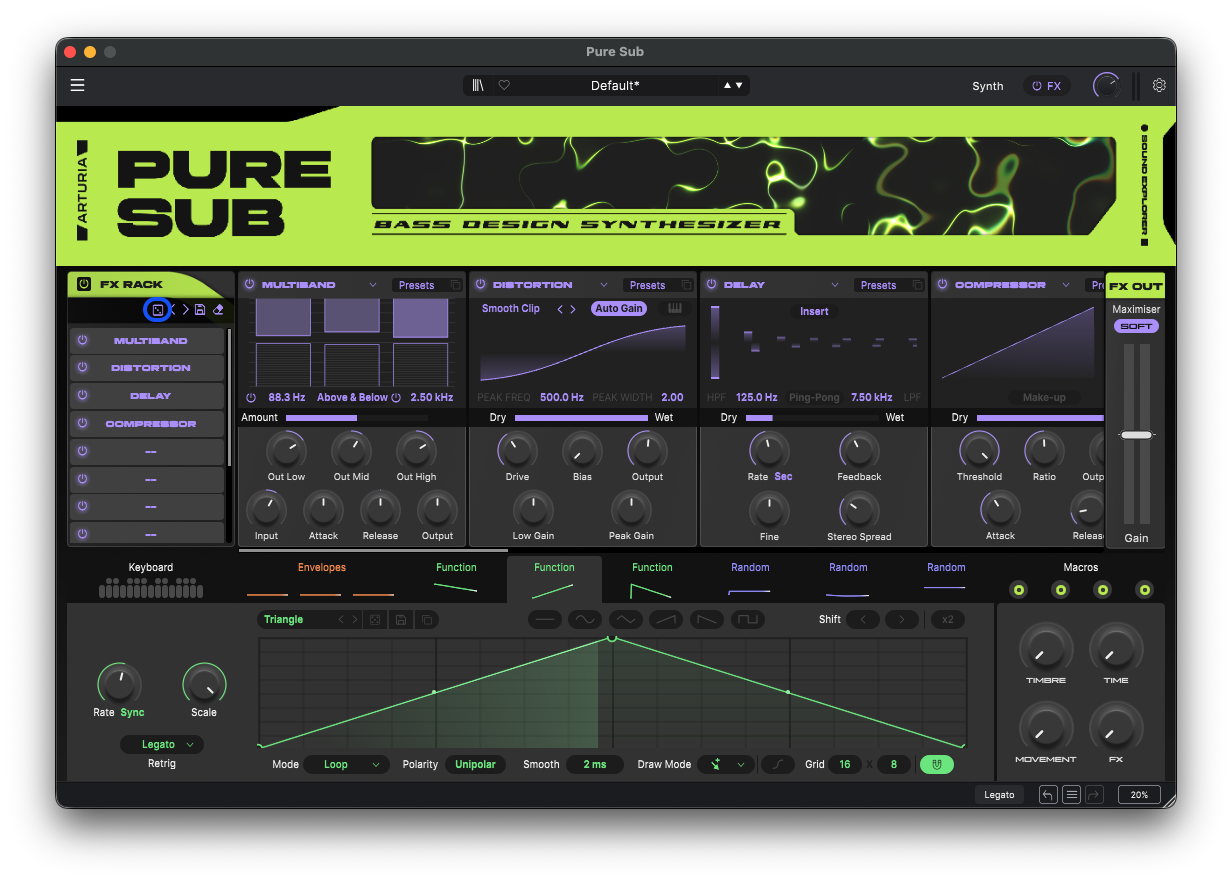Select the ramp up function shape

coord(666,620)
